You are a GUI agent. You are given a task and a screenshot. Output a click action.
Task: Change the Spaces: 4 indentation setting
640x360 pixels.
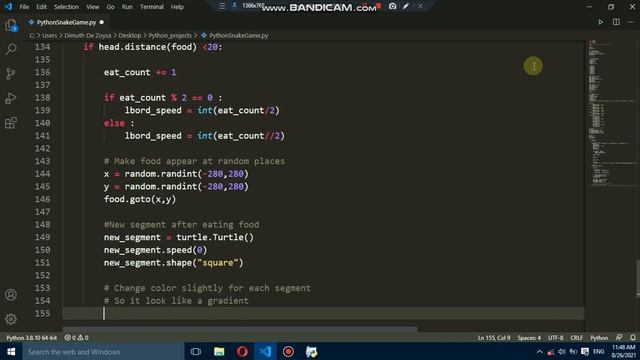tap(529, 338)
